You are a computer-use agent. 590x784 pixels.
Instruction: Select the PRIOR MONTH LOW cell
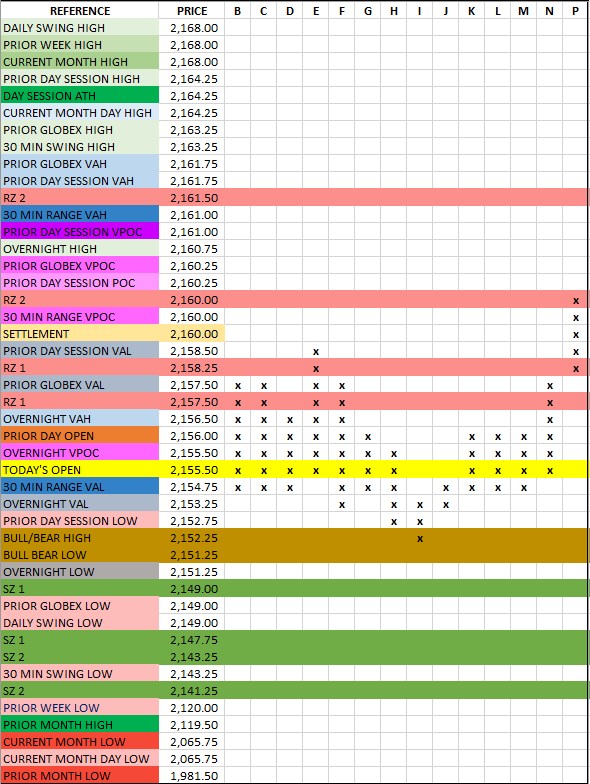click(80, 776)
